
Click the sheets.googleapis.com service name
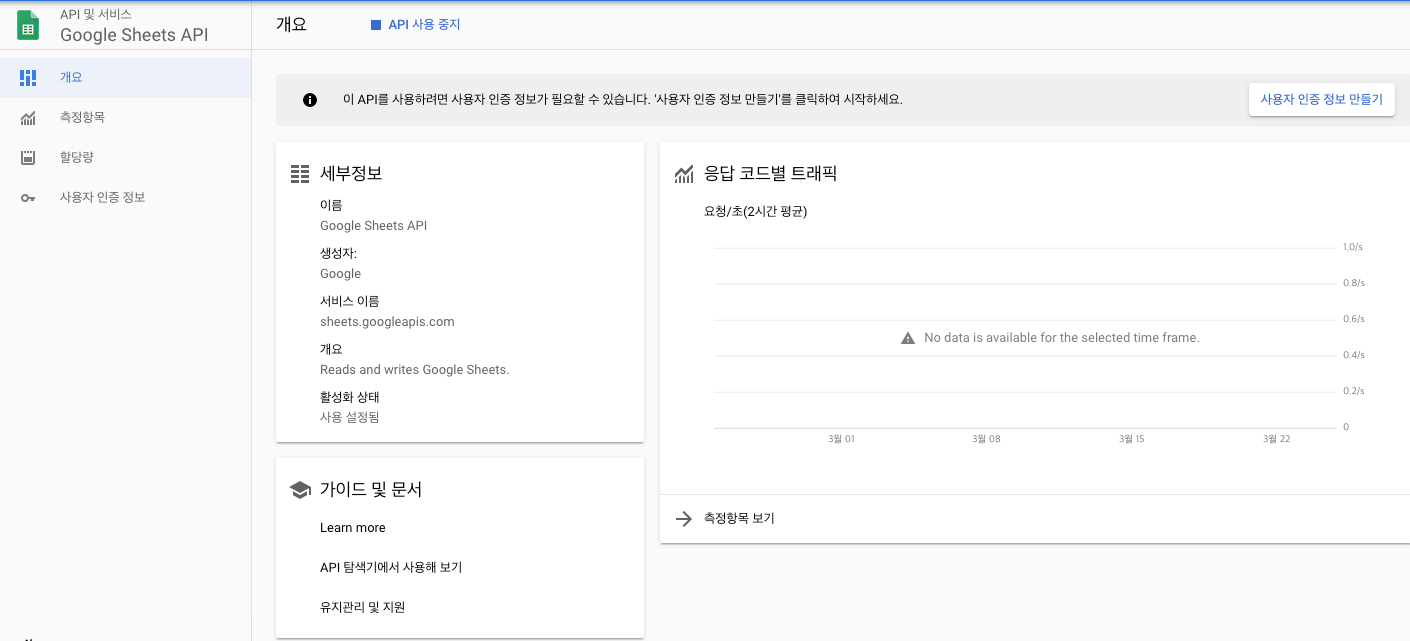pos(387,322)
